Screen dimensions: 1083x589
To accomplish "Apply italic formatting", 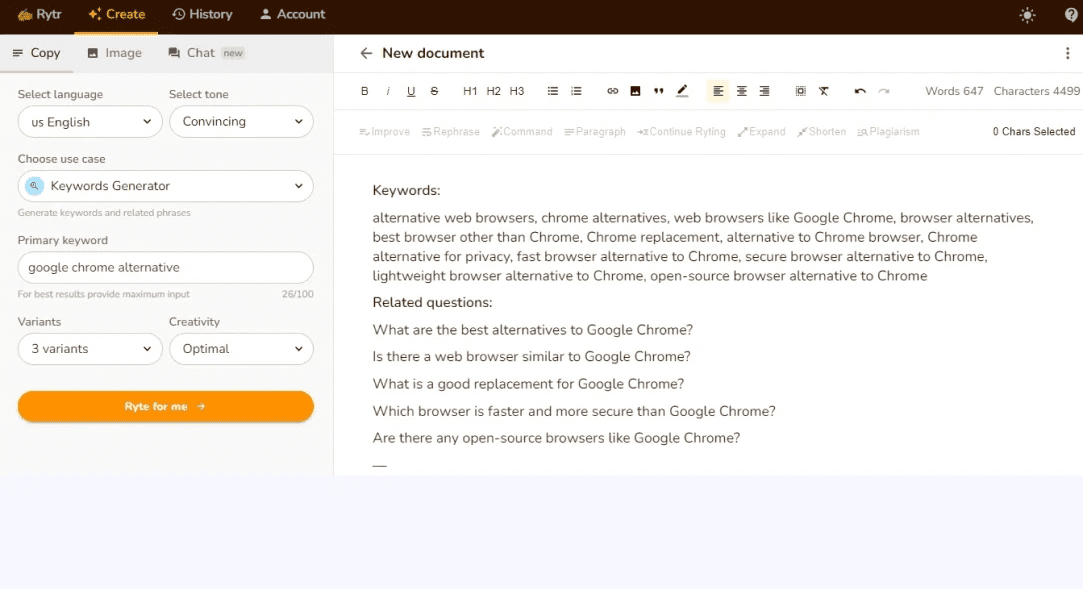I will (387, 91).
